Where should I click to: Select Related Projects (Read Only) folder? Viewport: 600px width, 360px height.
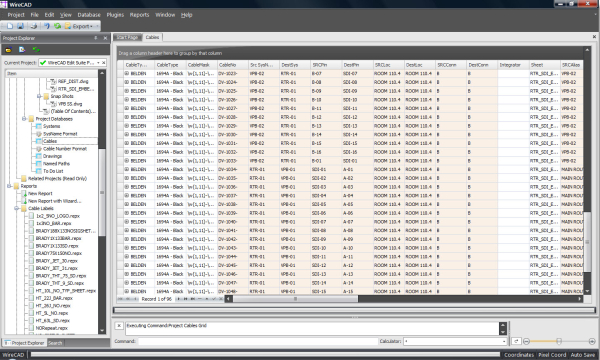[x=57, y=179]
